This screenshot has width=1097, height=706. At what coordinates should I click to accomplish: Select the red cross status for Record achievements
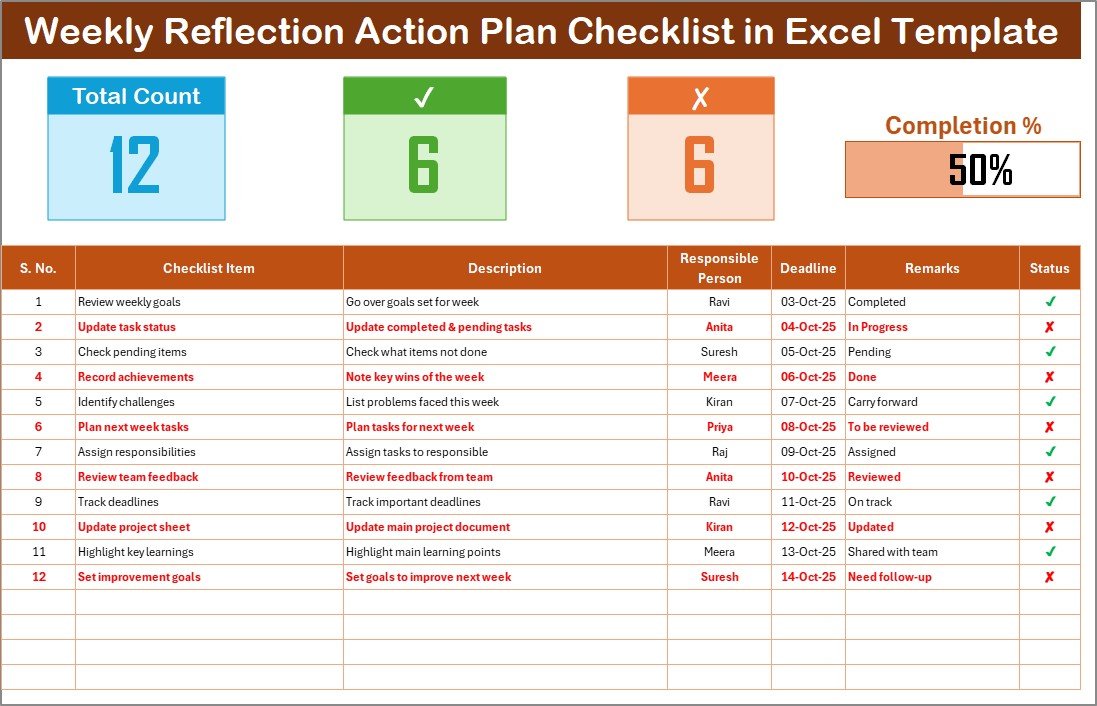pos(1050,377)
